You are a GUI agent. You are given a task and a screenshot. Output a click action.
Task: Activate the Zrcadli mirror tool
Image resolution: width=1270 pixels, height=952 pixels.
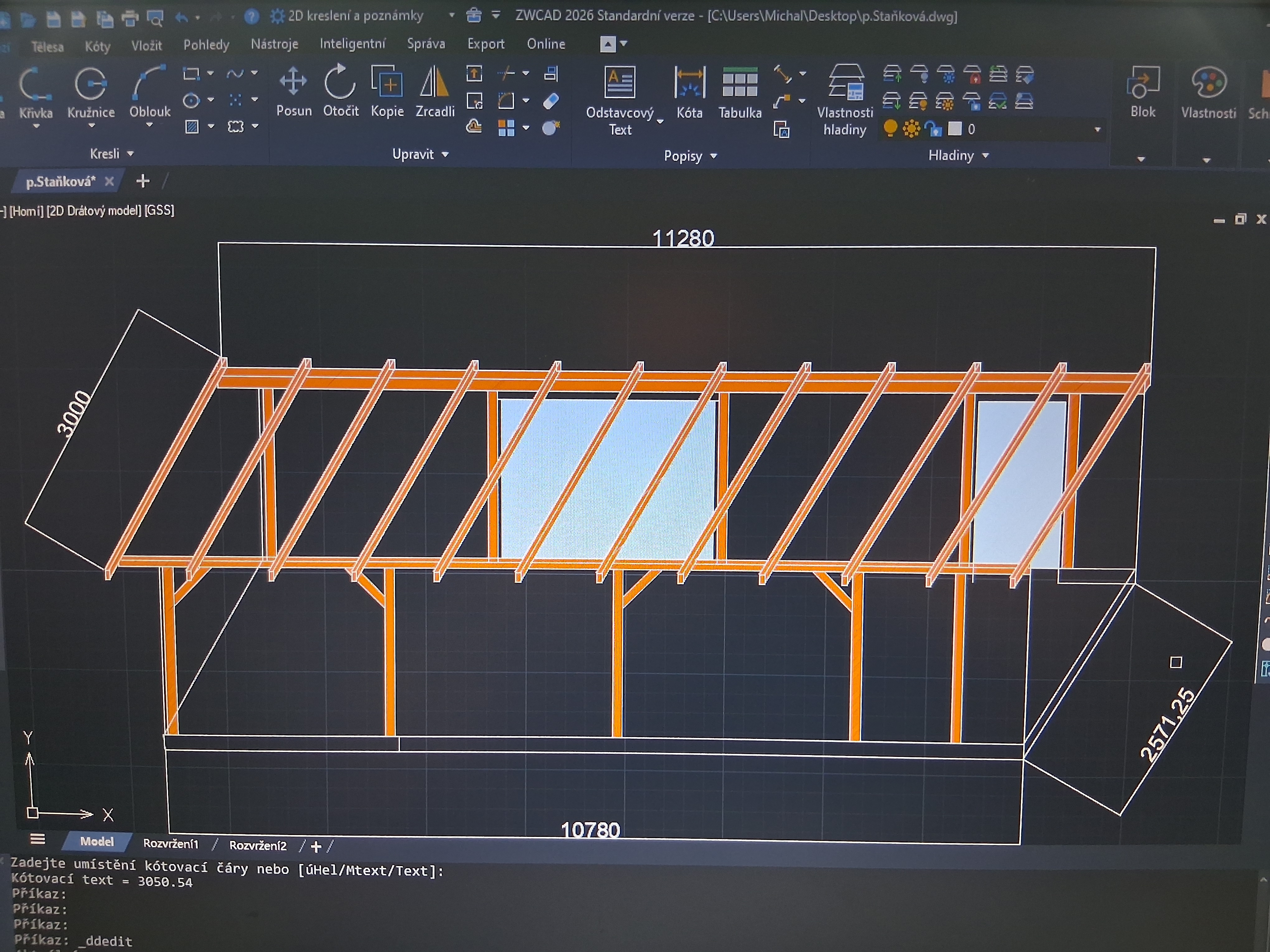click(x=435, y=91)
